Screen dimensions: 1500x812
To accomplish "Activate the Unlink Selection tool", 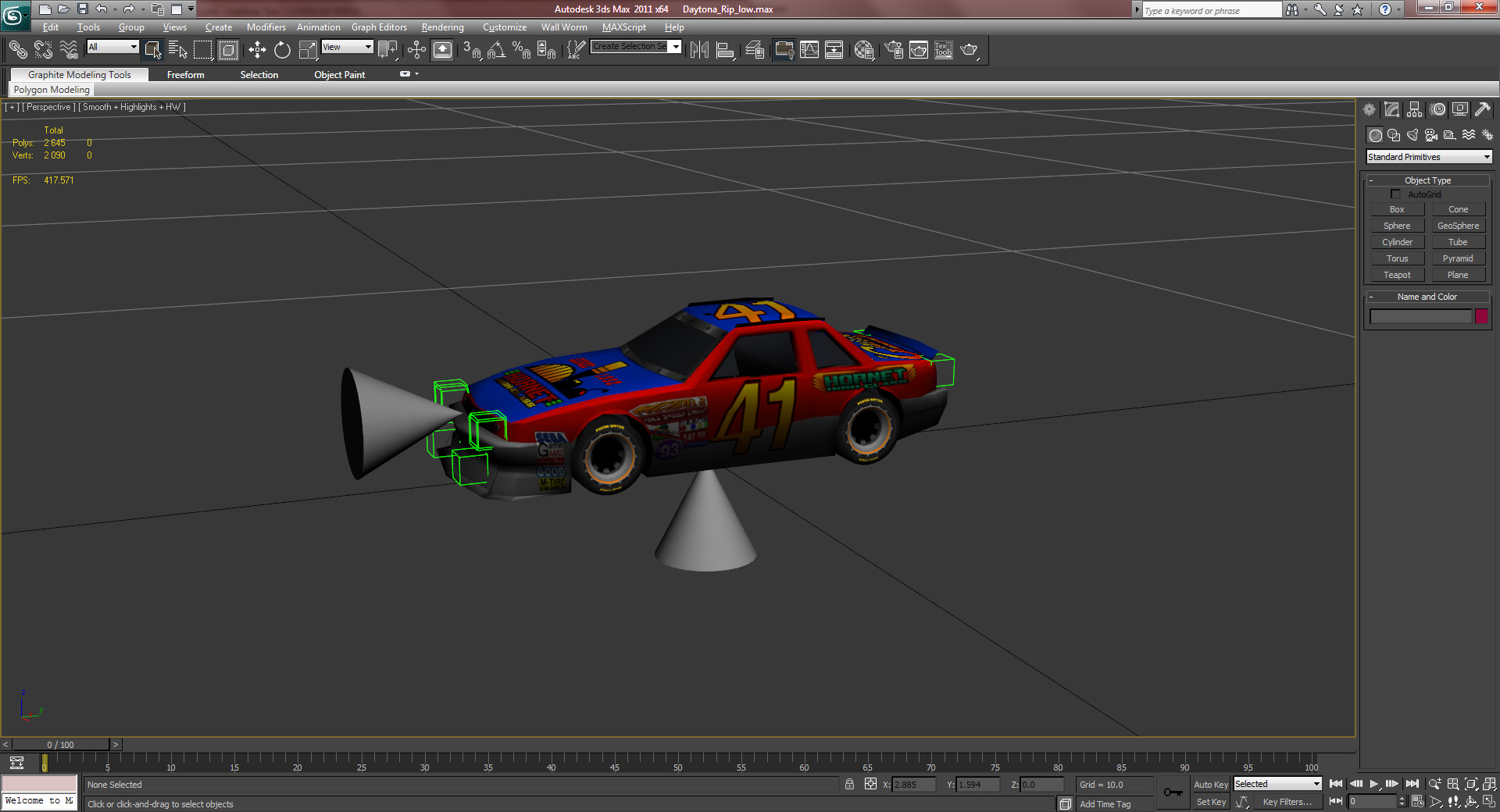I will pos(43,50).
